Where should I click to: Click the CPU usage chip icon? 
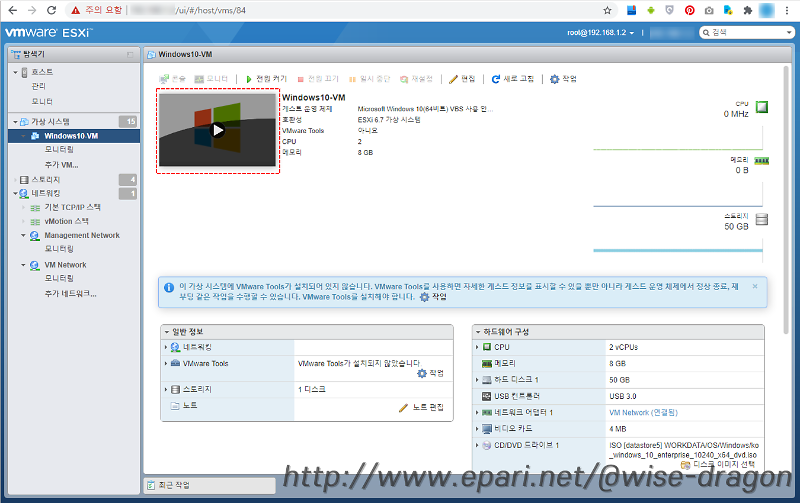[x=762, y=107]
